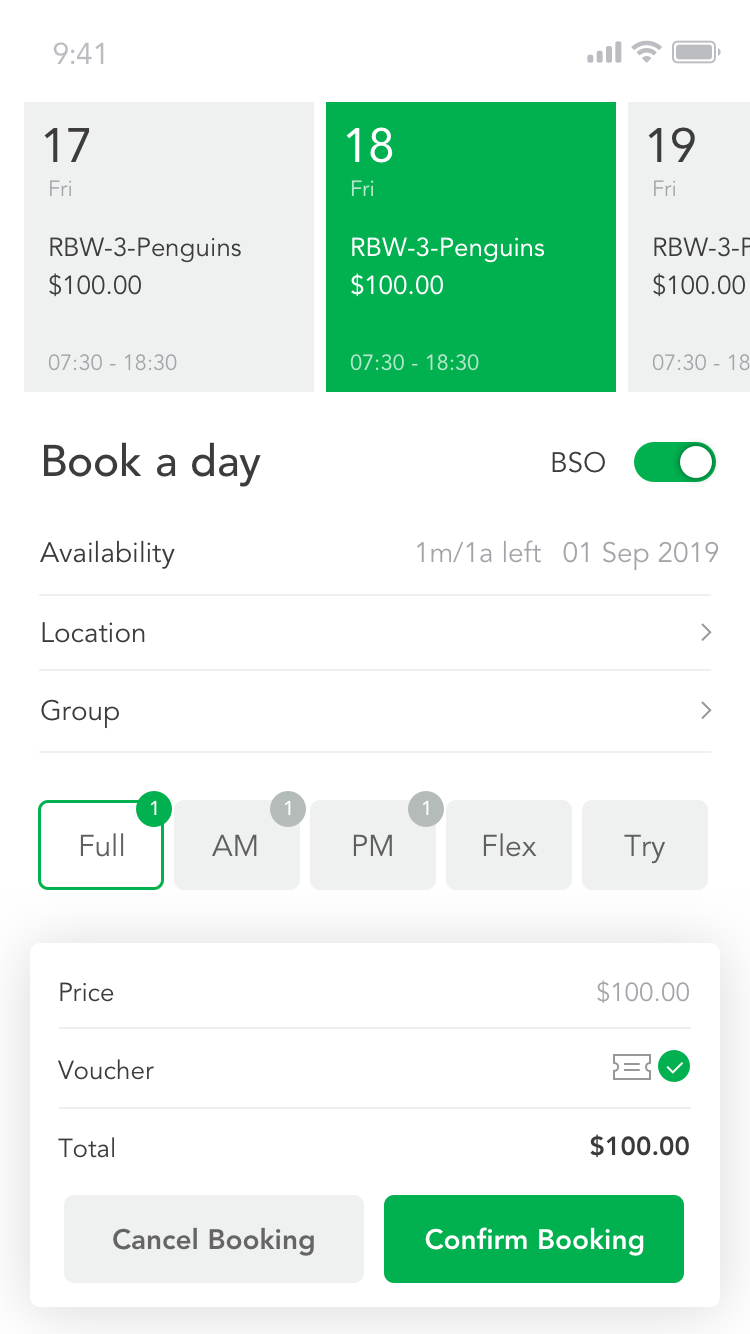Toggle the BSO switch off

[x=675, y=462]
